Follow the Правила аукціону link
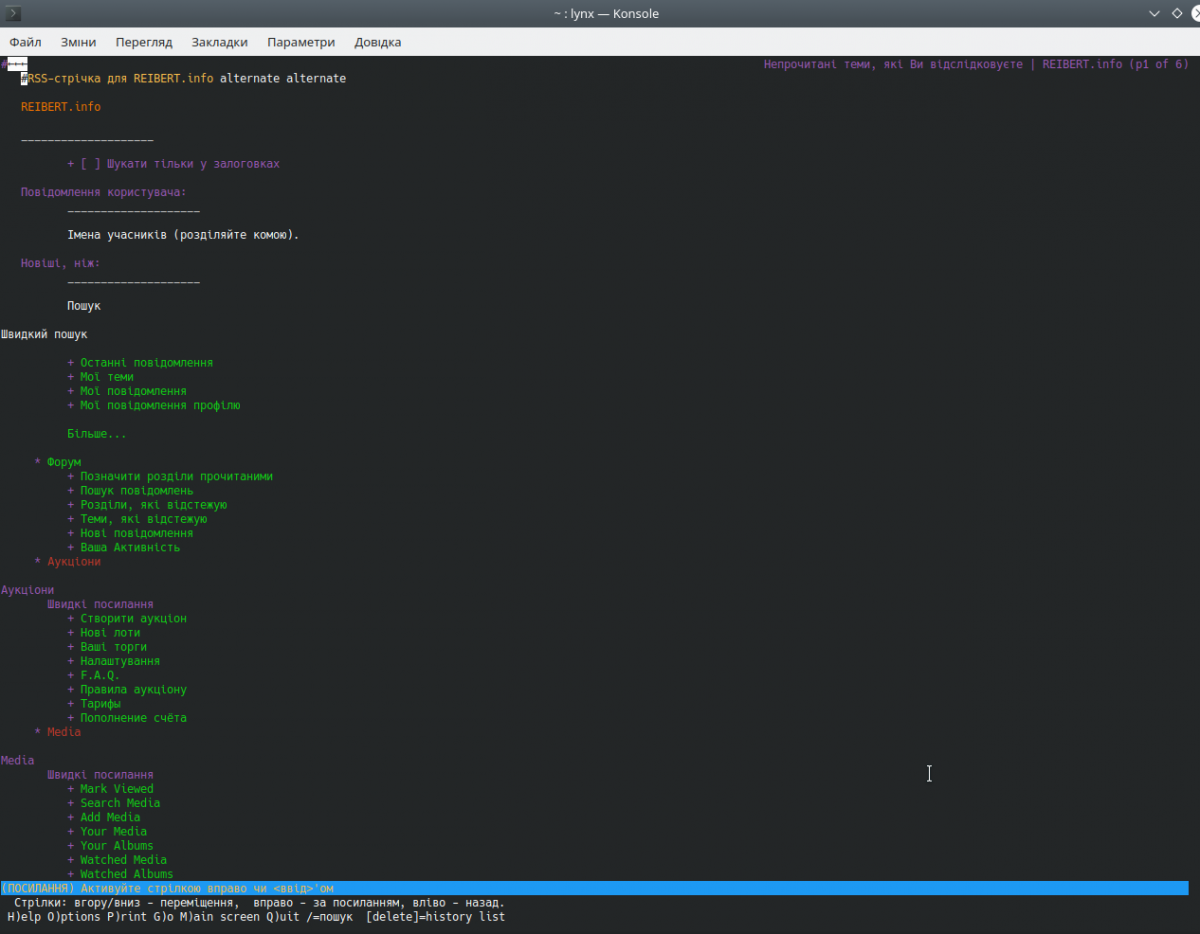Screen dimensions: 1200x934 click(x=134, y=690)
